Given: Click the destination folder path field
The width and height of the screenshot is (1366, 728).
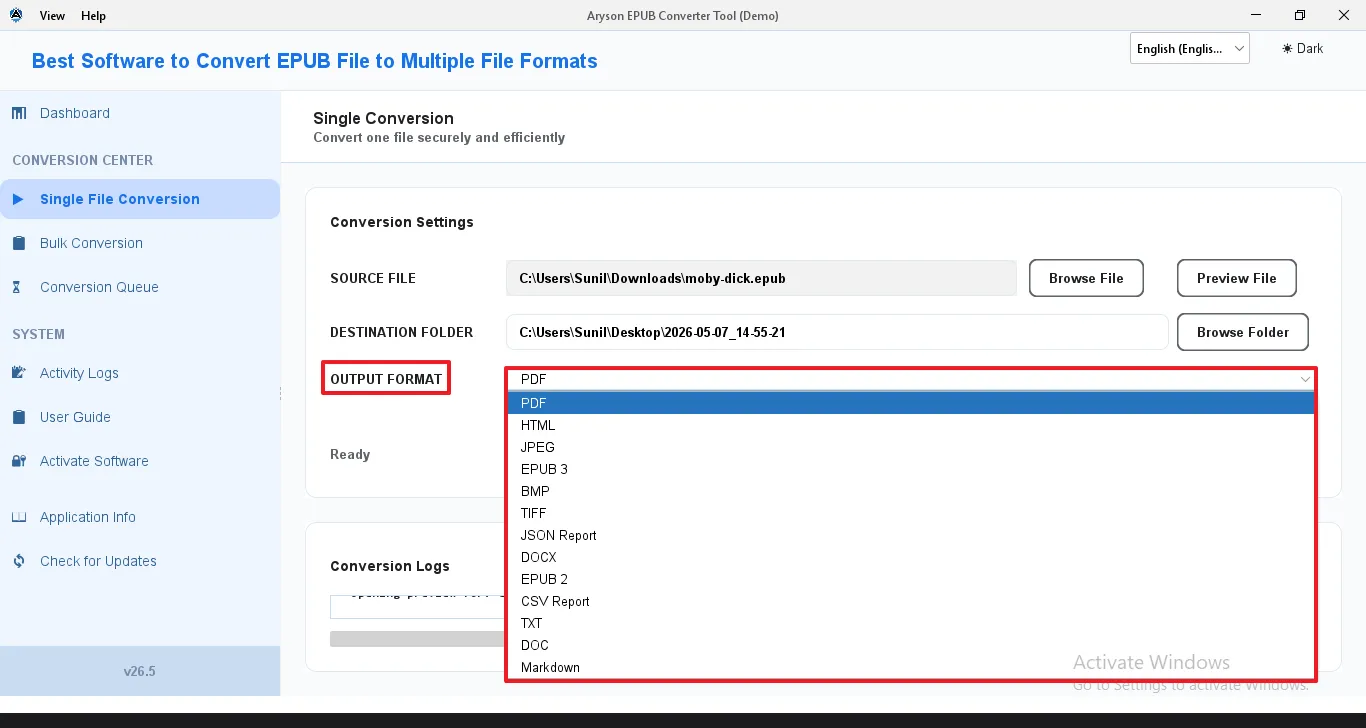Looking at the screenshot, I should click(837, 332).
